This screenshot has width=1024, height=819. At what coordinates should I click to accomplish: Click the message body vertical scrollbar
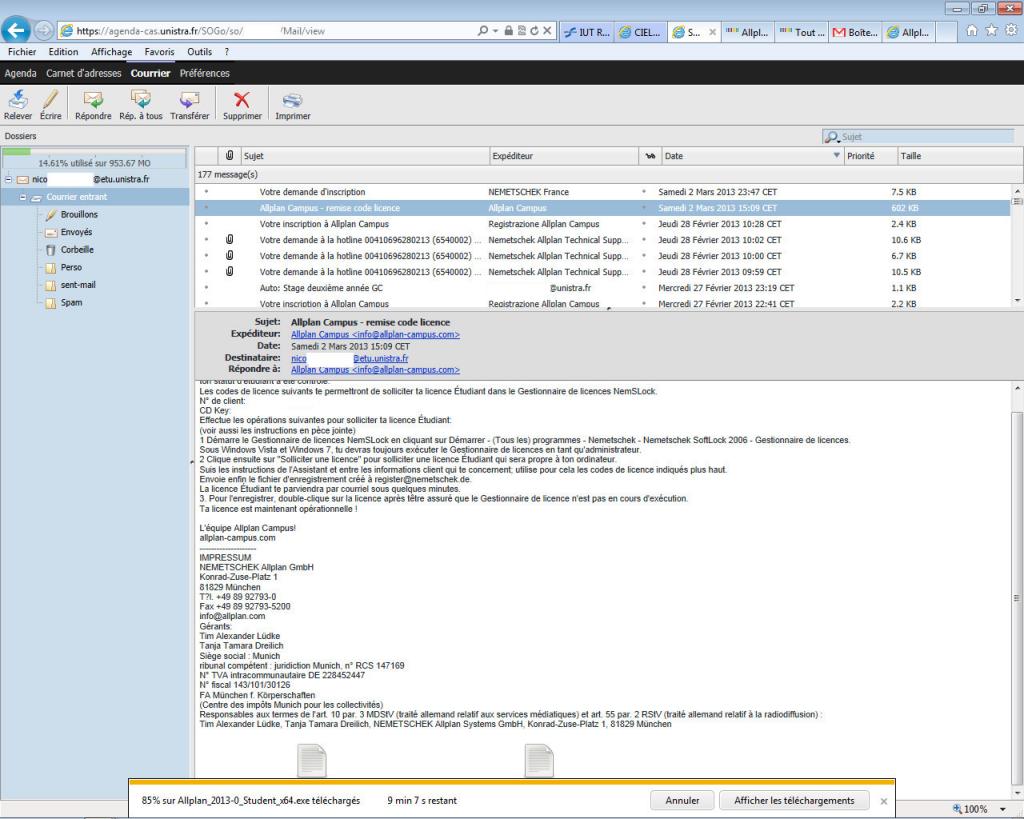click(1017, 598)
